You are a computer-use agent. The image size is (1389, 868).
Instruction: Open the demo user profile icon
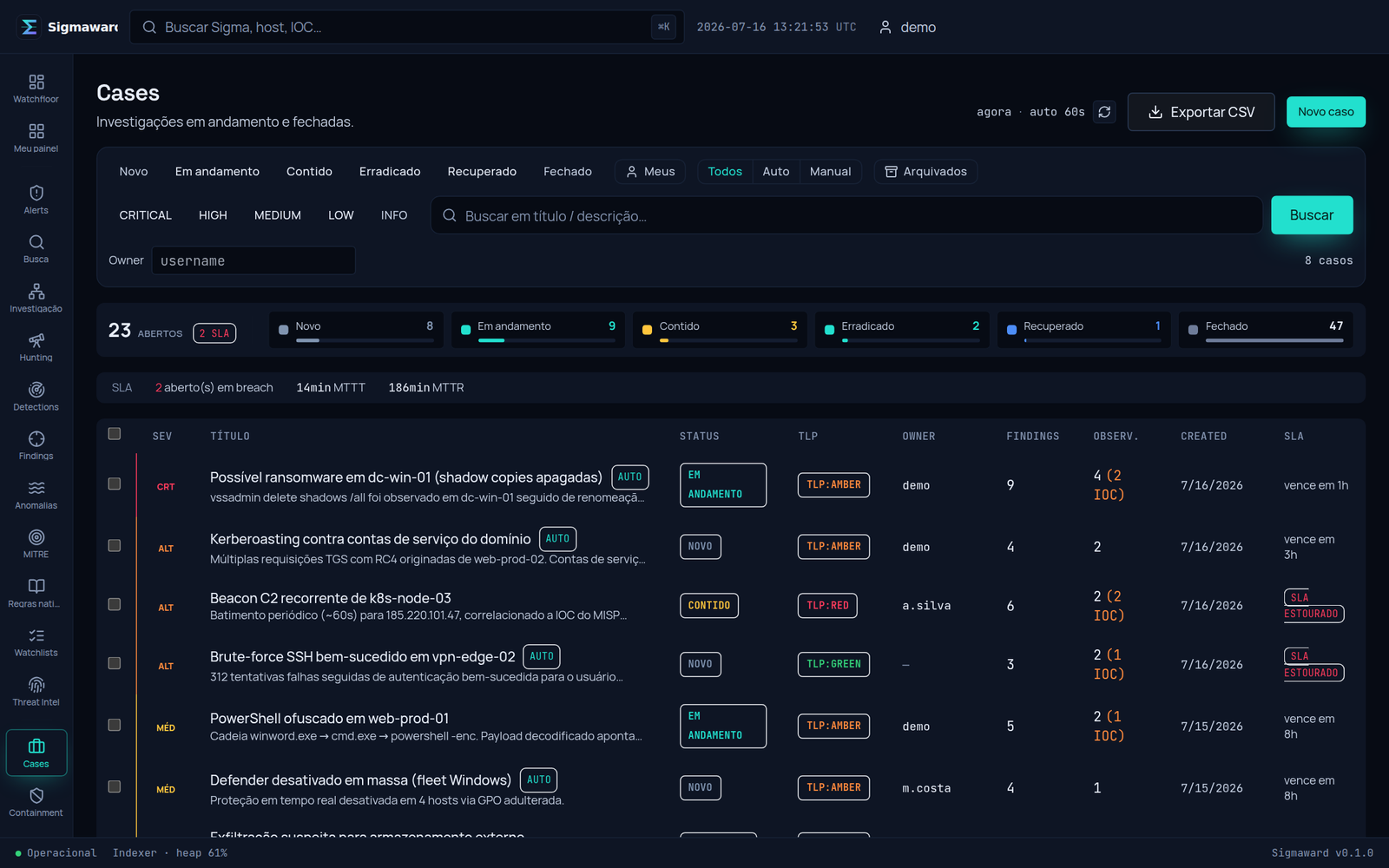[885, 27]
